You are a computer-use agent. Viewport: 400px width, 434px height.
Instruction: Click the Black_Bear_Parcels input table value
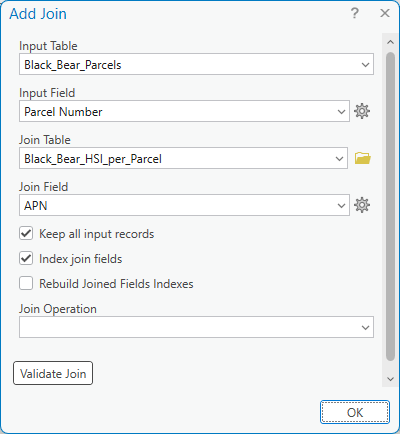click(73, 65)
